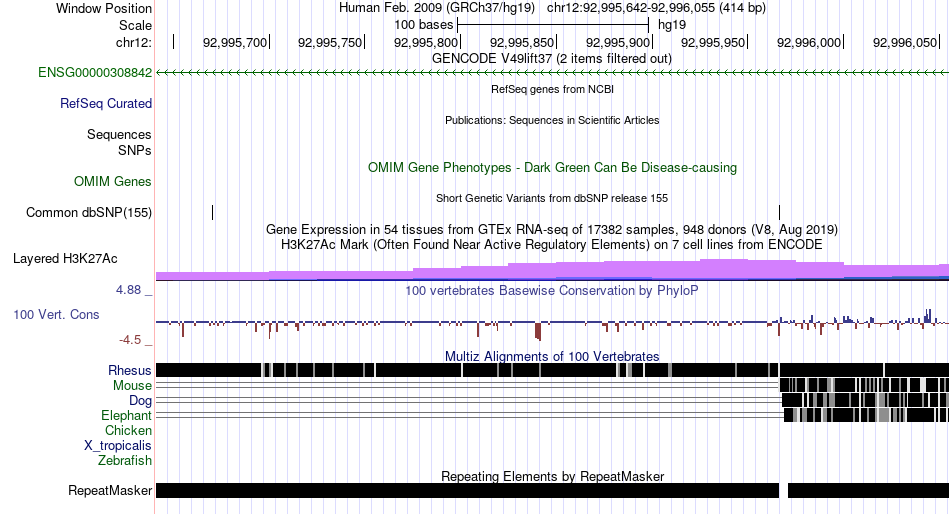The image size is (950, 514).
Task: Click the OMIM Genes track label
Action: [x=113, y=181]
